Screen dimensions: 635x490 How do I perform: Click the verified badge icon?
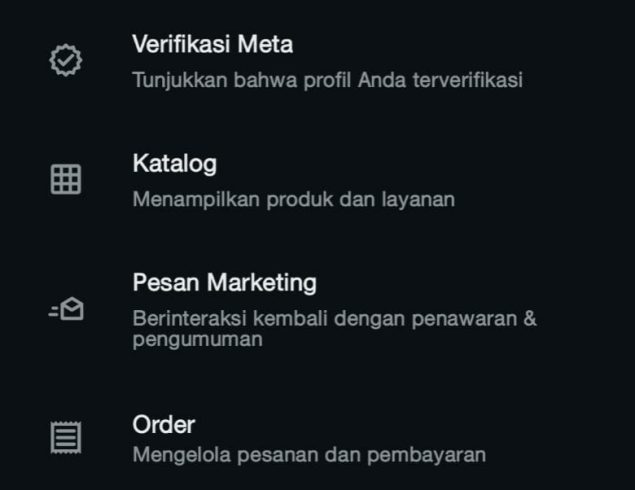(66, 60)
